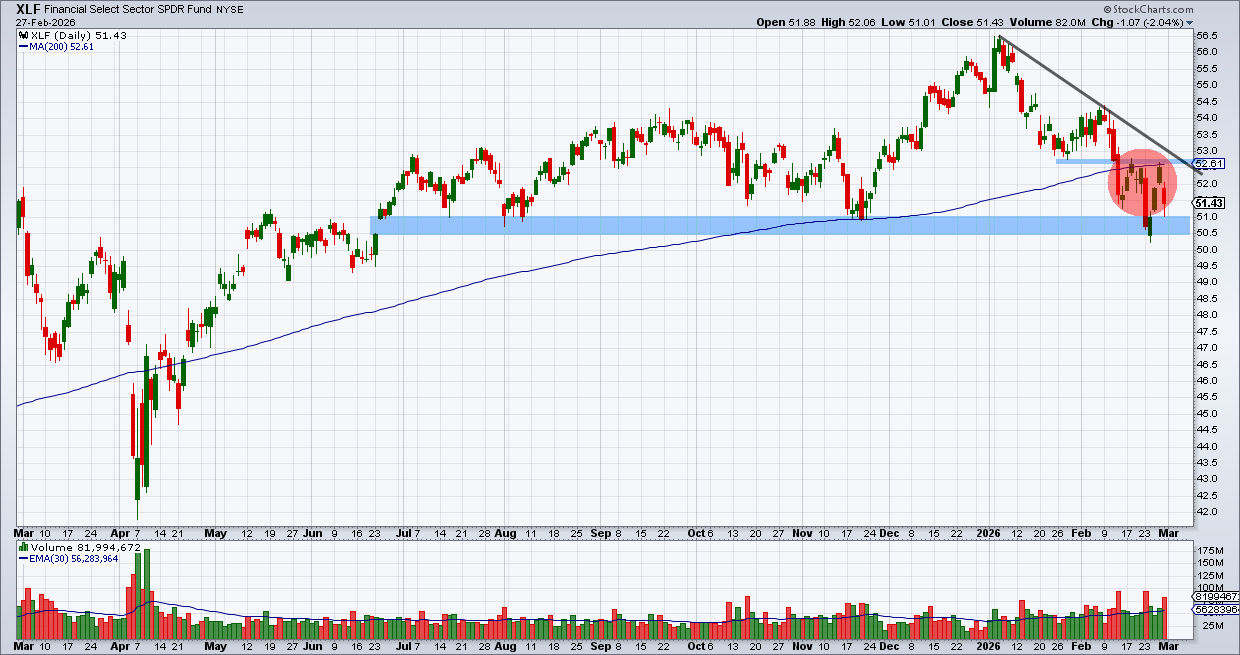Click the volume bars icon beside the Volume legend
Image resolution: width=1240 pixels, height=655 pixels.
[24, 547]
